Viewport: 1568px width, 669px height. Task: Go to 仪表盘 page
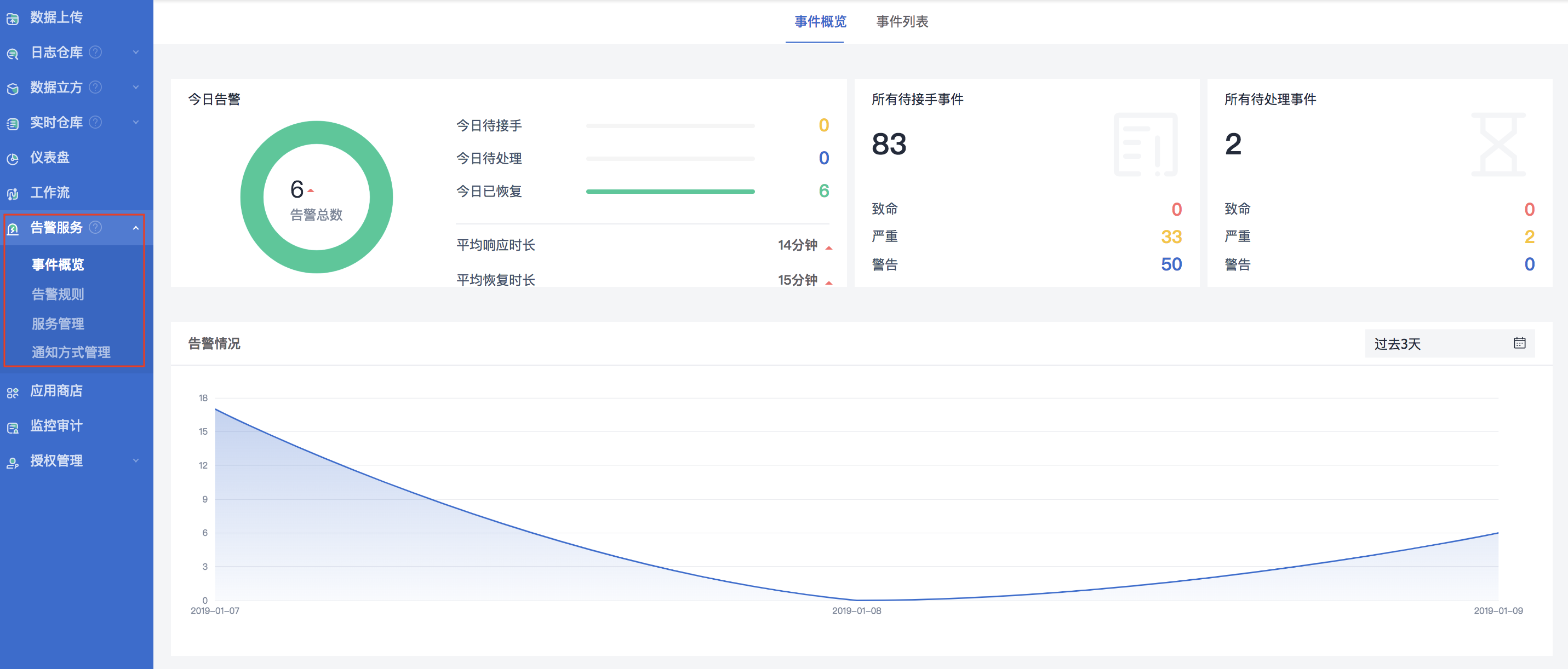click(x=50, y=158)
